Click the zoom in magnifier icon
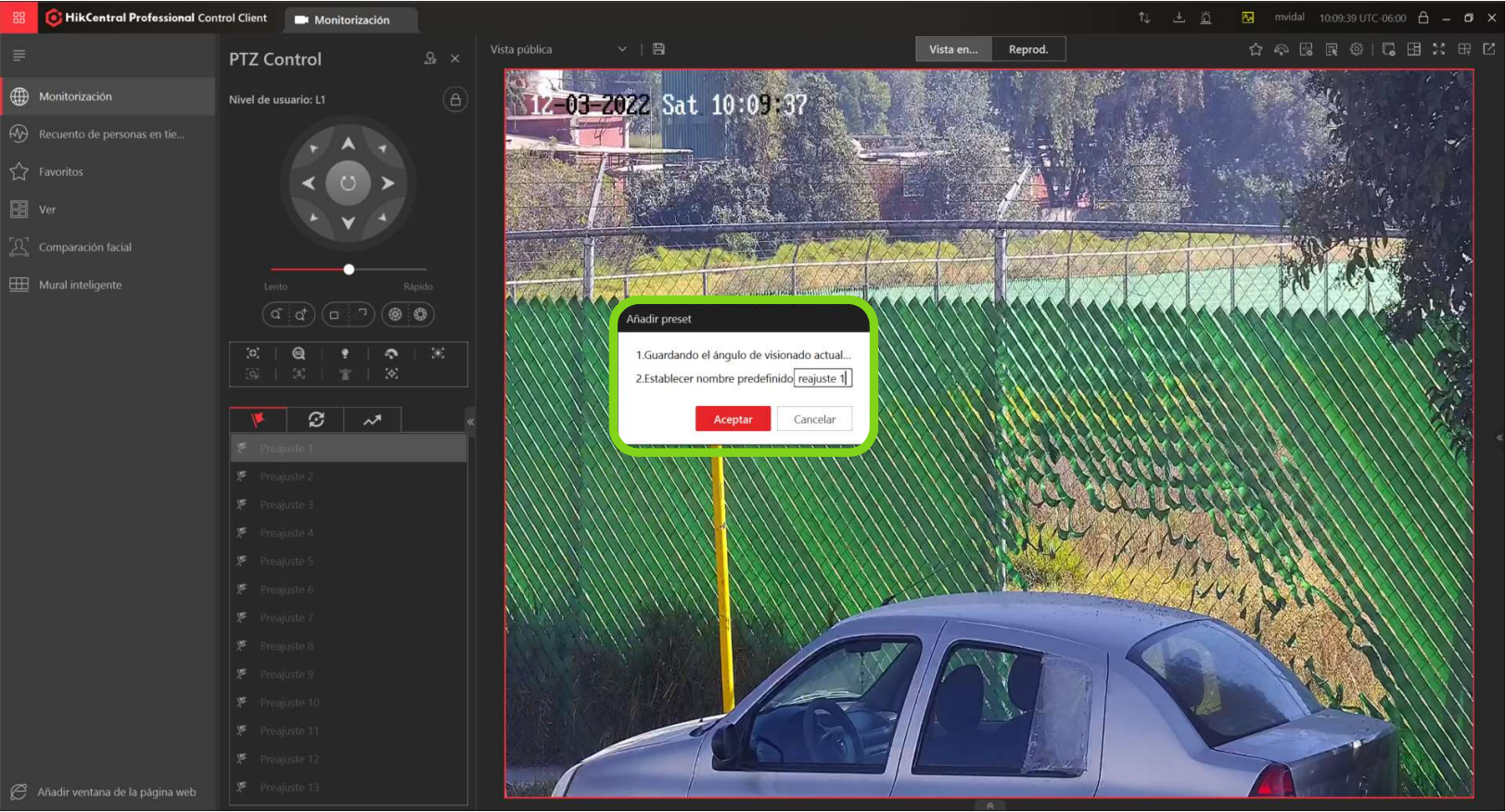The height and width of the screenshot is (812, 1505). click(300, 315)
